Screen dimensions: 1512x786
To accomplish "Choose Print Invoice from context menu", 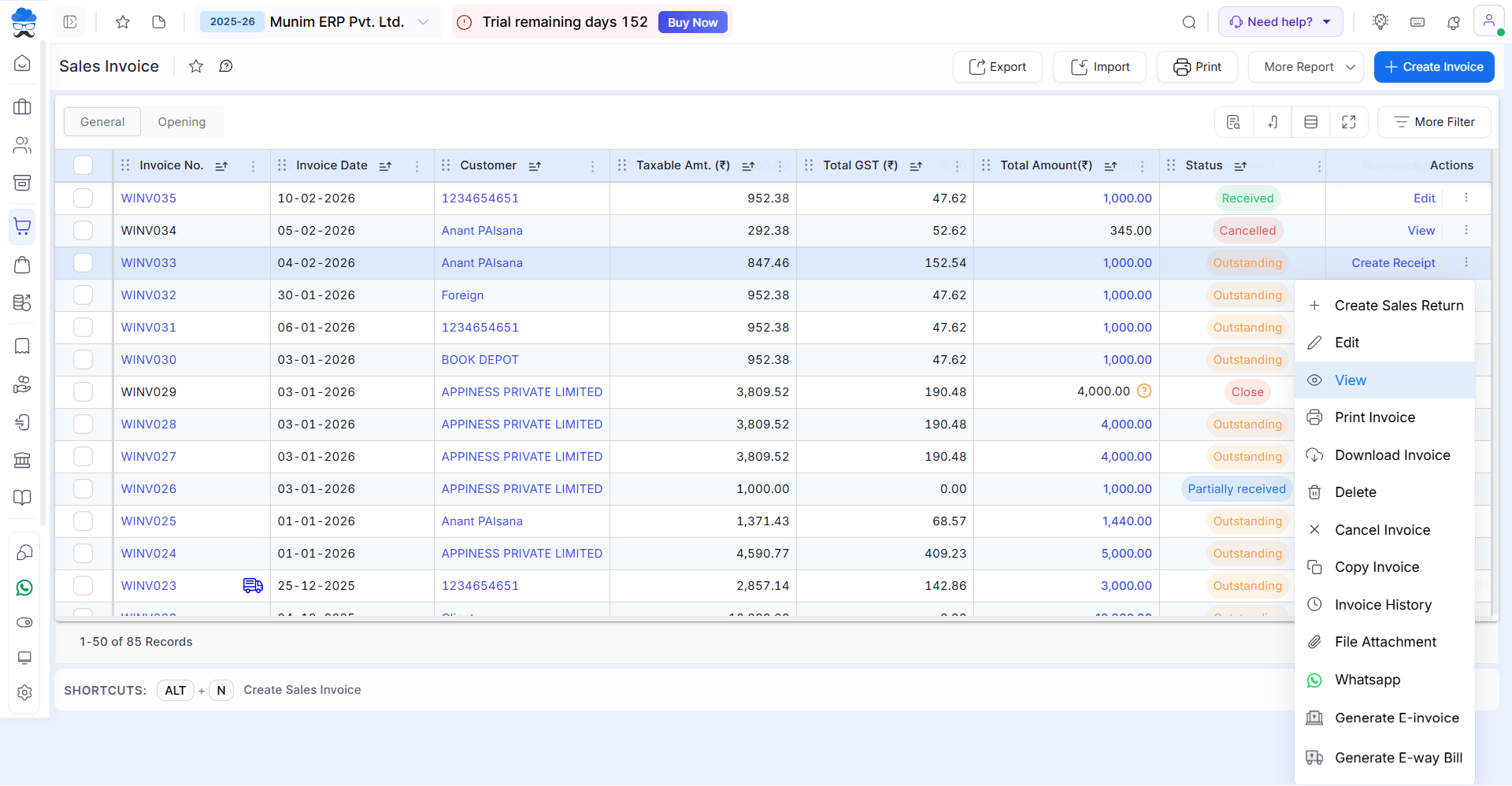I will [1374, 417].
